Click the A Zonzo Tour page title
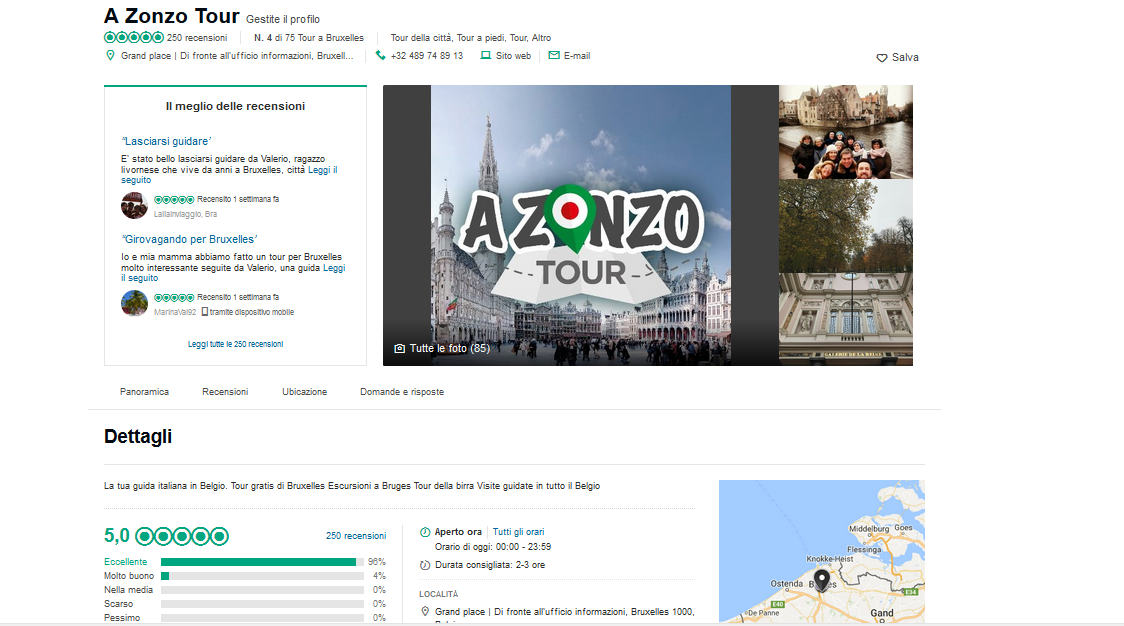The height and width of the screenshot is (626, 1124). [171, 16]
